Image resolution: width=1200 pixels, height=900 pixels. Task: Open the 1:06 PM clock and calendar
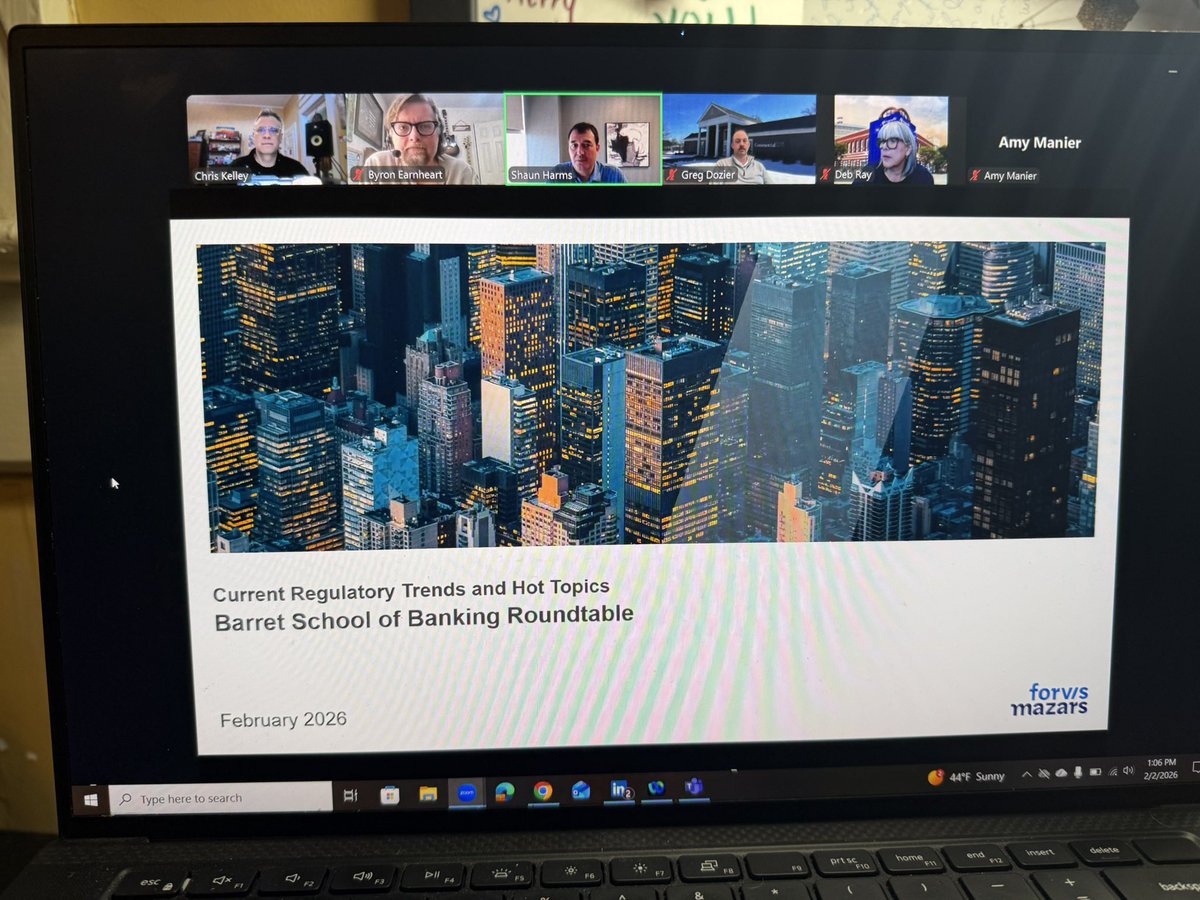click(1161, 768)
